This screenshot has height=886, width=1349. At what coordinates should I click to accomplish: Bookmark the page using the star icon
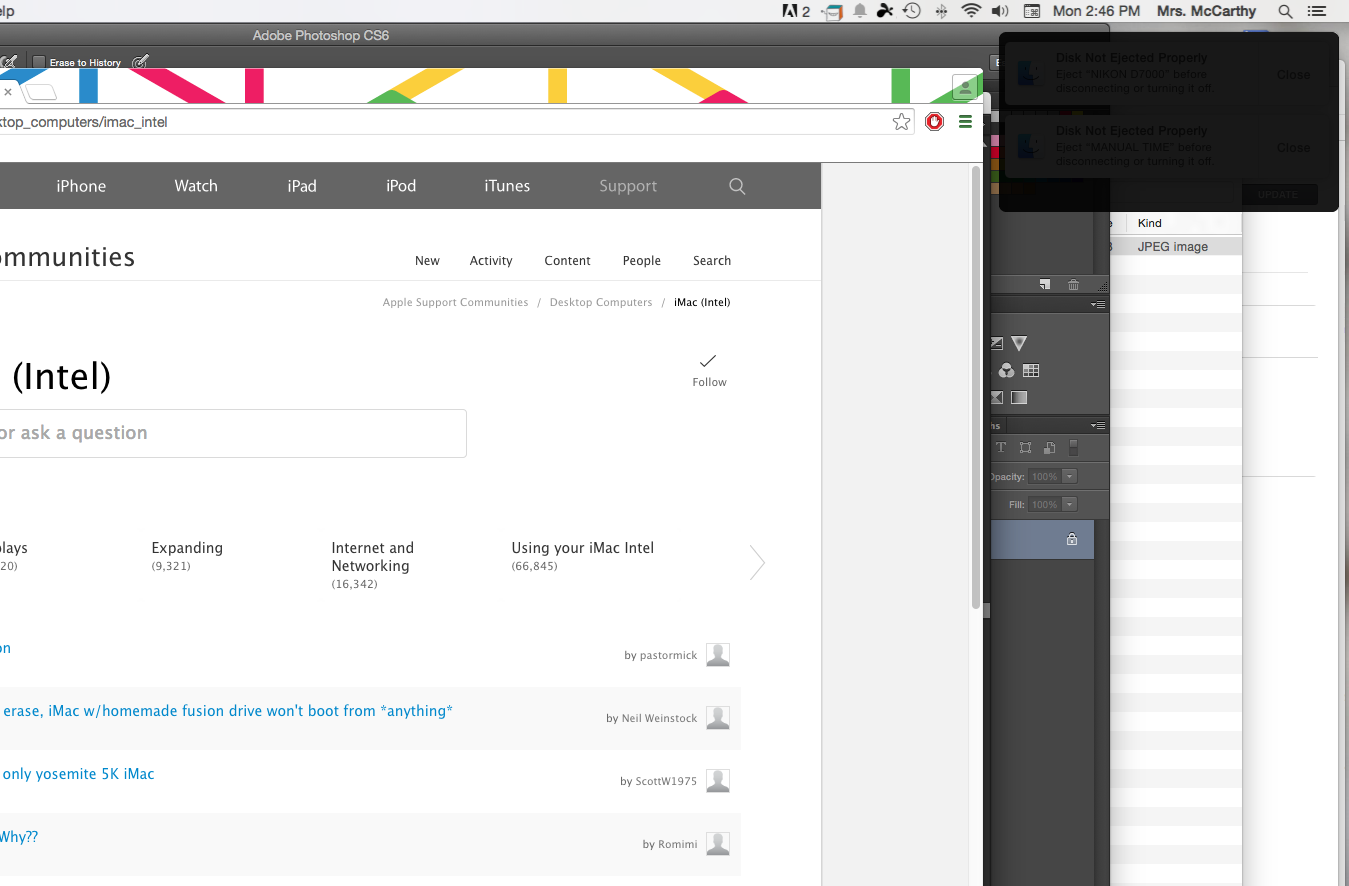pos(901,121)
